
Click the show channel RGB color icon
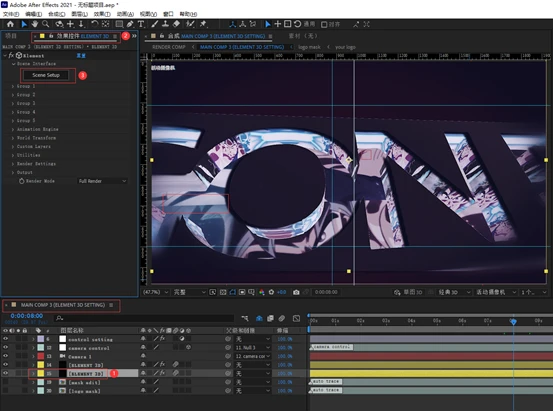tap(262, 292)
